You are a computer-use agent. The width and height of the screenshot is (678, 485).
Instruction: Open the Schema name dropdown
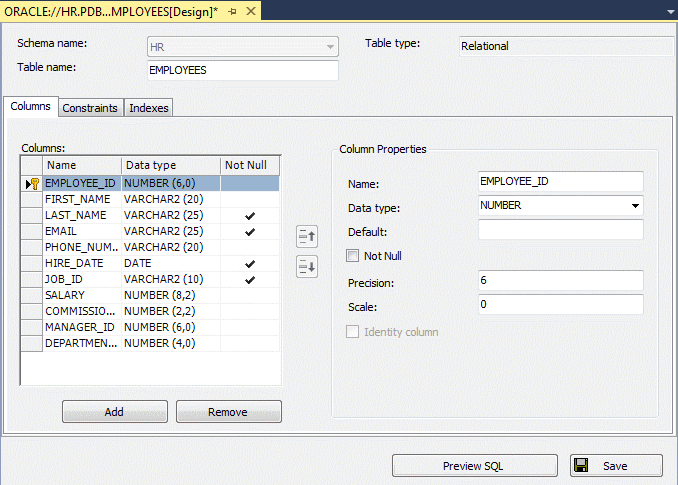tap(330, 47)
